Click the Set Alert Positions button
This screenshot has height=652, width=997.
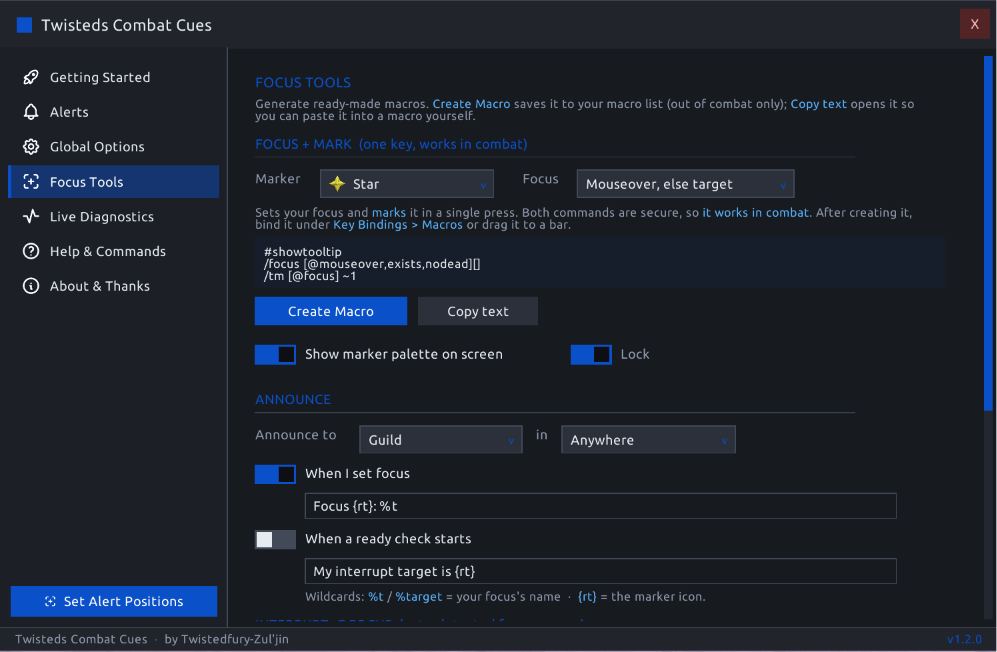[114, 602]
